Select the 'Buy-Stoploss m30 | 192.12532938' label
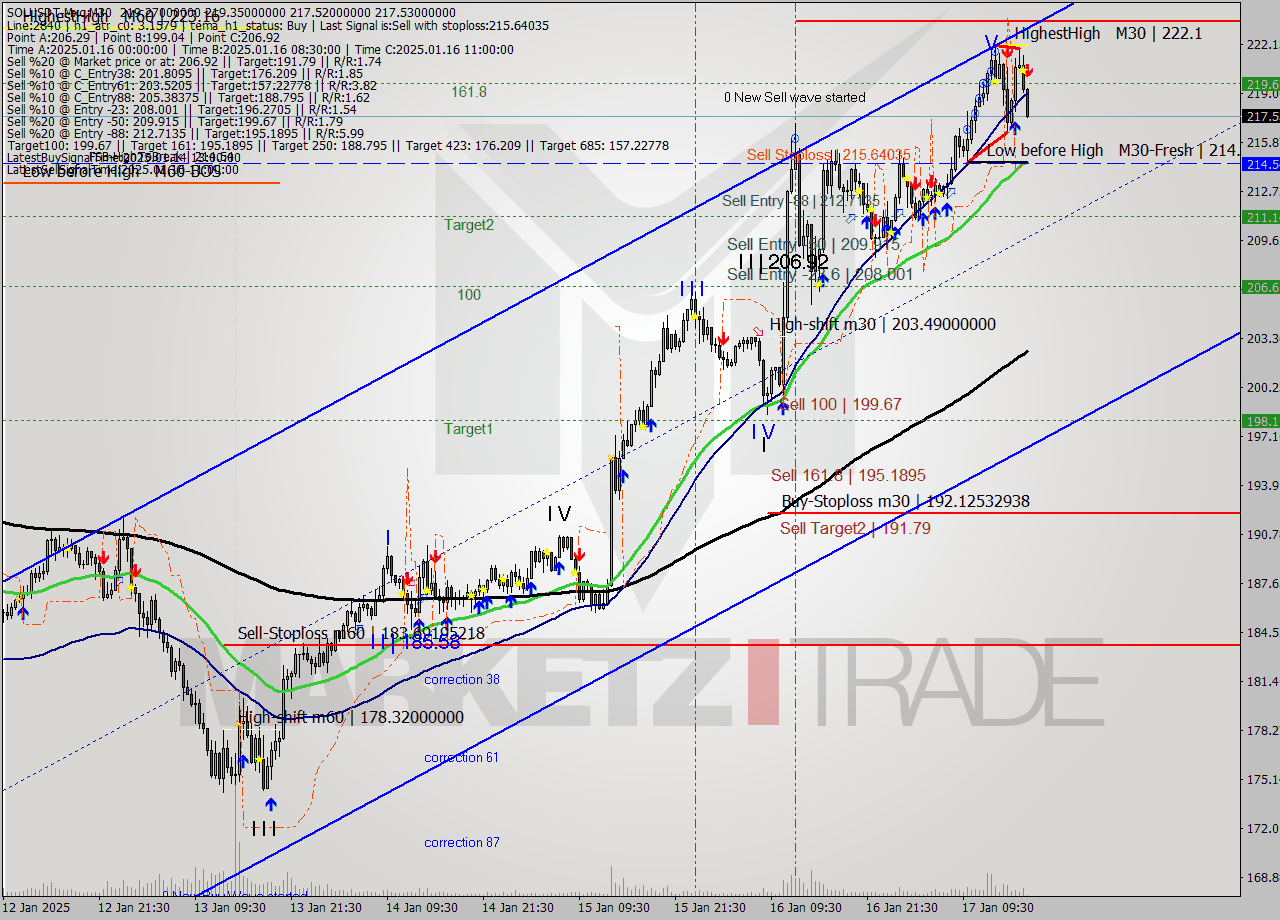Screen dimensions: 1280x920 point(905,501)
